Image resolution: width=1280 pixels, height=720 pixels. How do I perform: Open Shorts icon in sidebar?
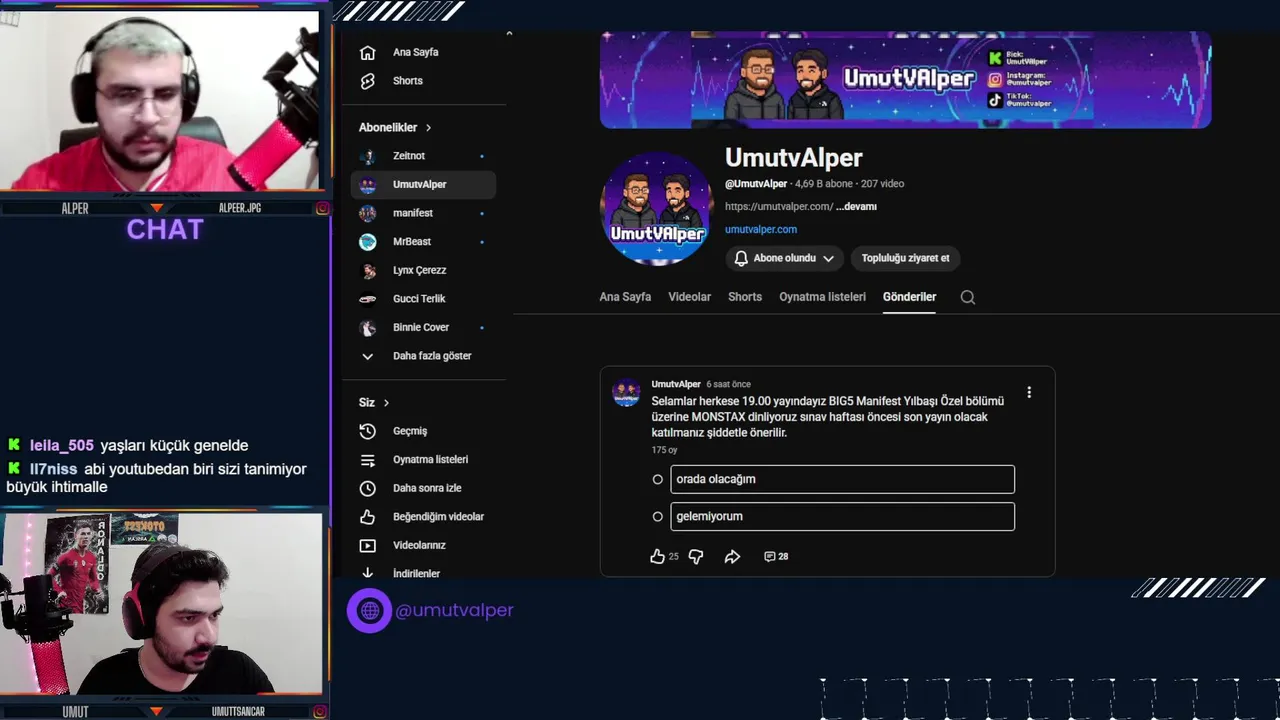[368, 81]
